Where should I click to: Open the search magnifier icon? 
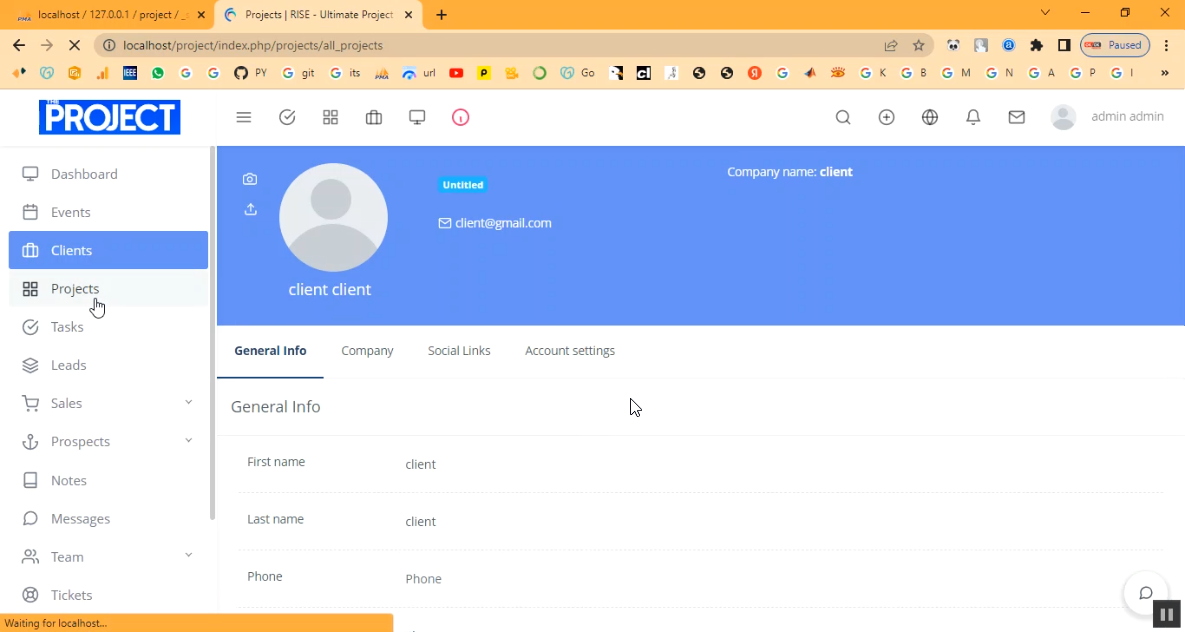(843, 117)
